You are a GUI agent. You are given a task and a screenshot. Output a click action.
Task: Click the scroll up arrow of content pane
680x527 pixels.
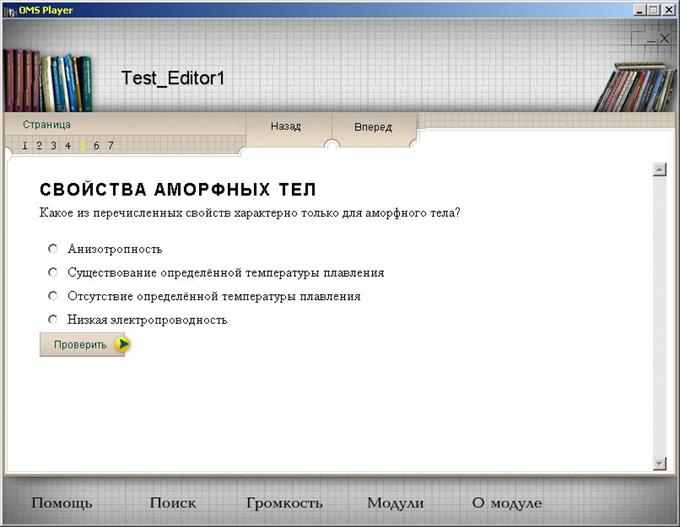pos(659,170)
